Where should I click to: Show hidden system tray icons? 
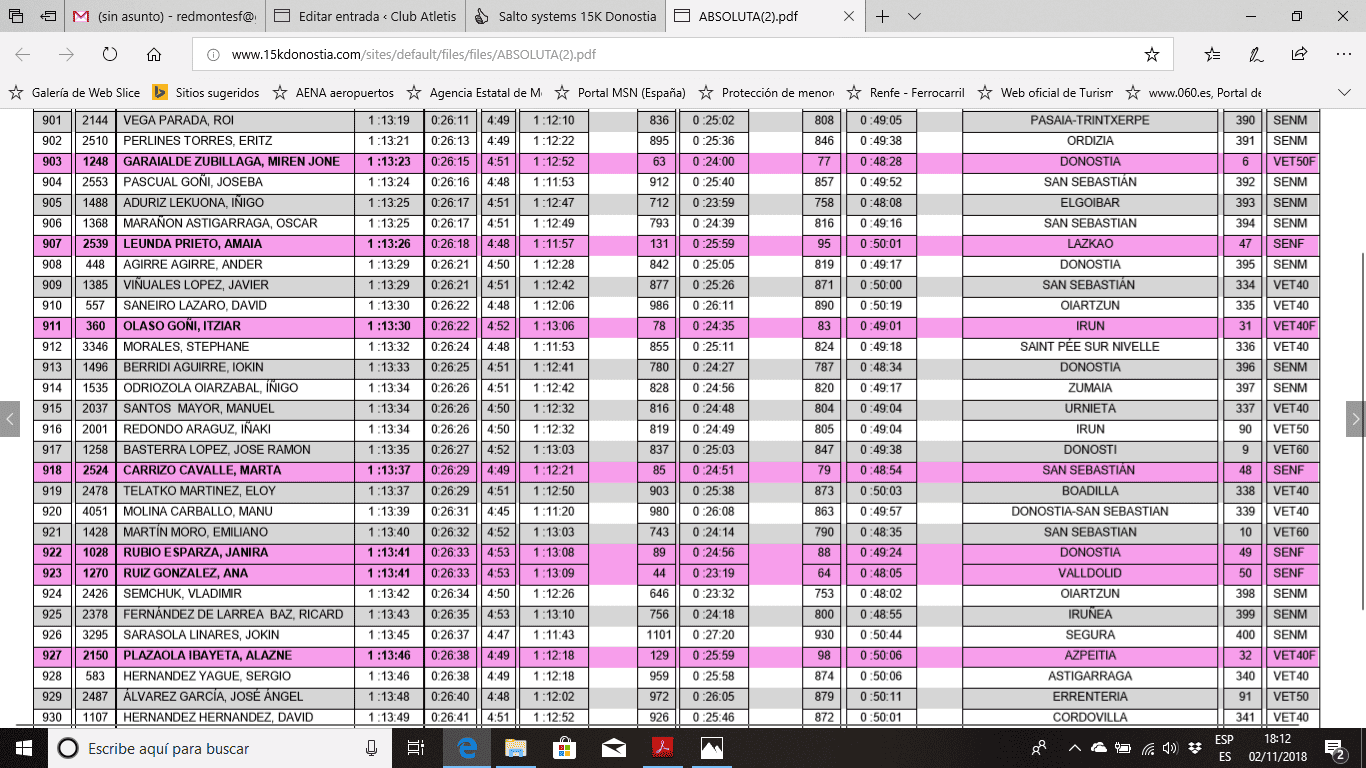(1074, 748)
